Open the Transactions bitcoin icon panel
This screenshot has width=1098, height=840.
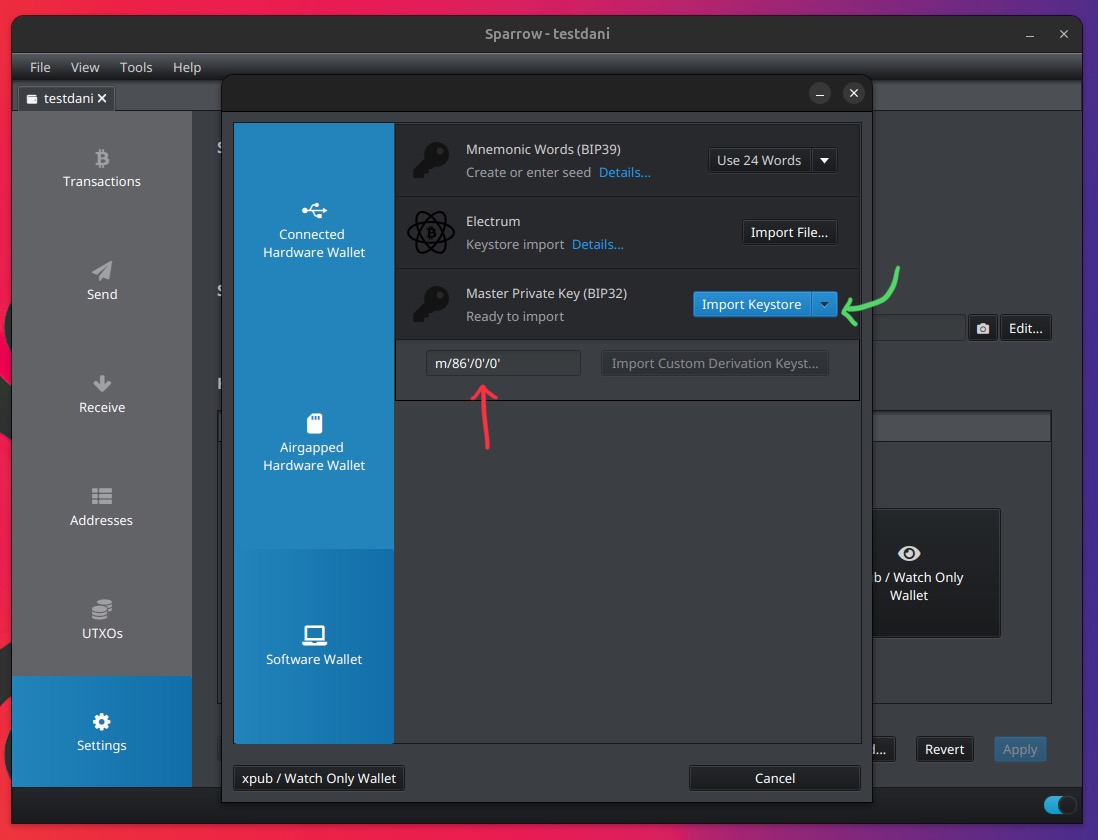[x=101, y=168]
